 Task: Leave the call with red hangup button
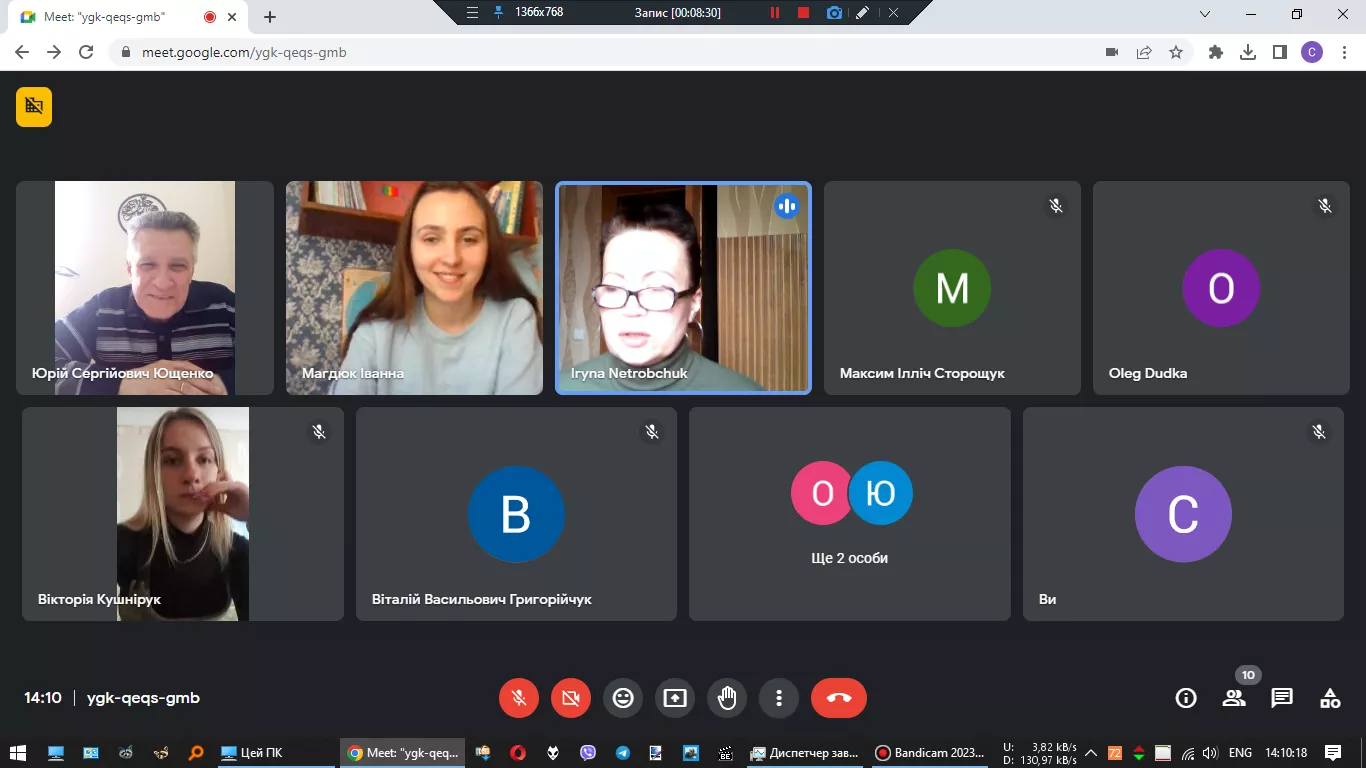(x=838, y=698)
